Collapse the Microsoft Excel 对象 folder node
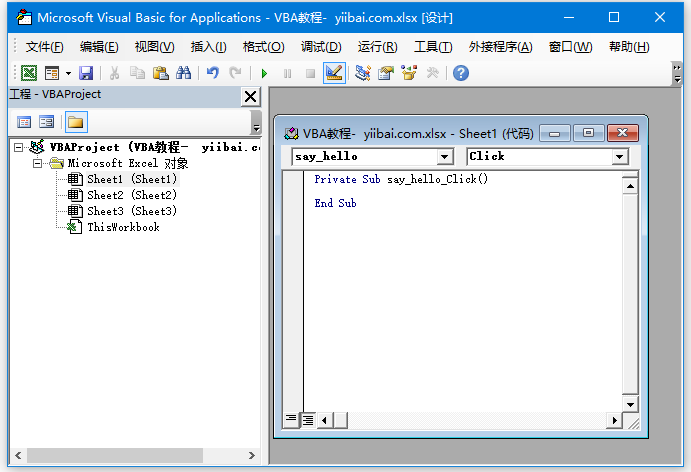The image size is (691, 472). [x=37, y=164]
